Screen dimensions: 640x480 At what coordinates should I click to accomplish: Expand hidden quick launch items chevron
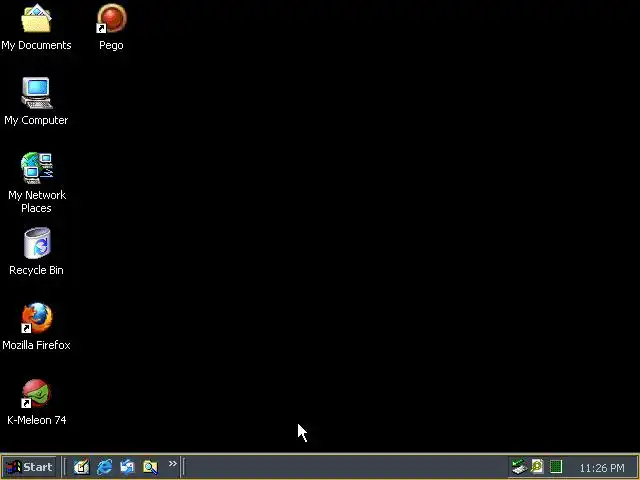click(173, 463)
